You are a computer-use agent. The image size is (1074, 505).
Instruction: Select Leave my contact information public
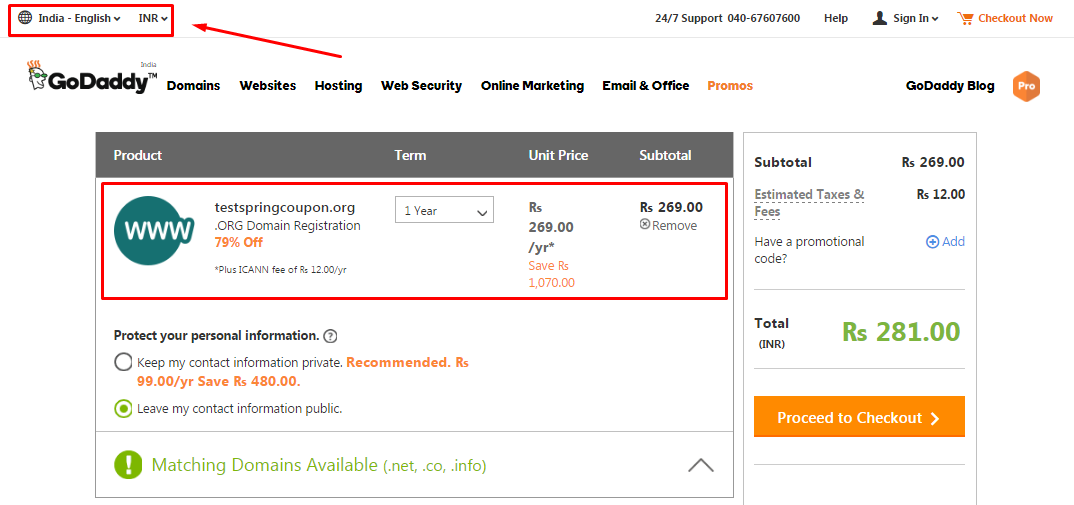[123, 409]
